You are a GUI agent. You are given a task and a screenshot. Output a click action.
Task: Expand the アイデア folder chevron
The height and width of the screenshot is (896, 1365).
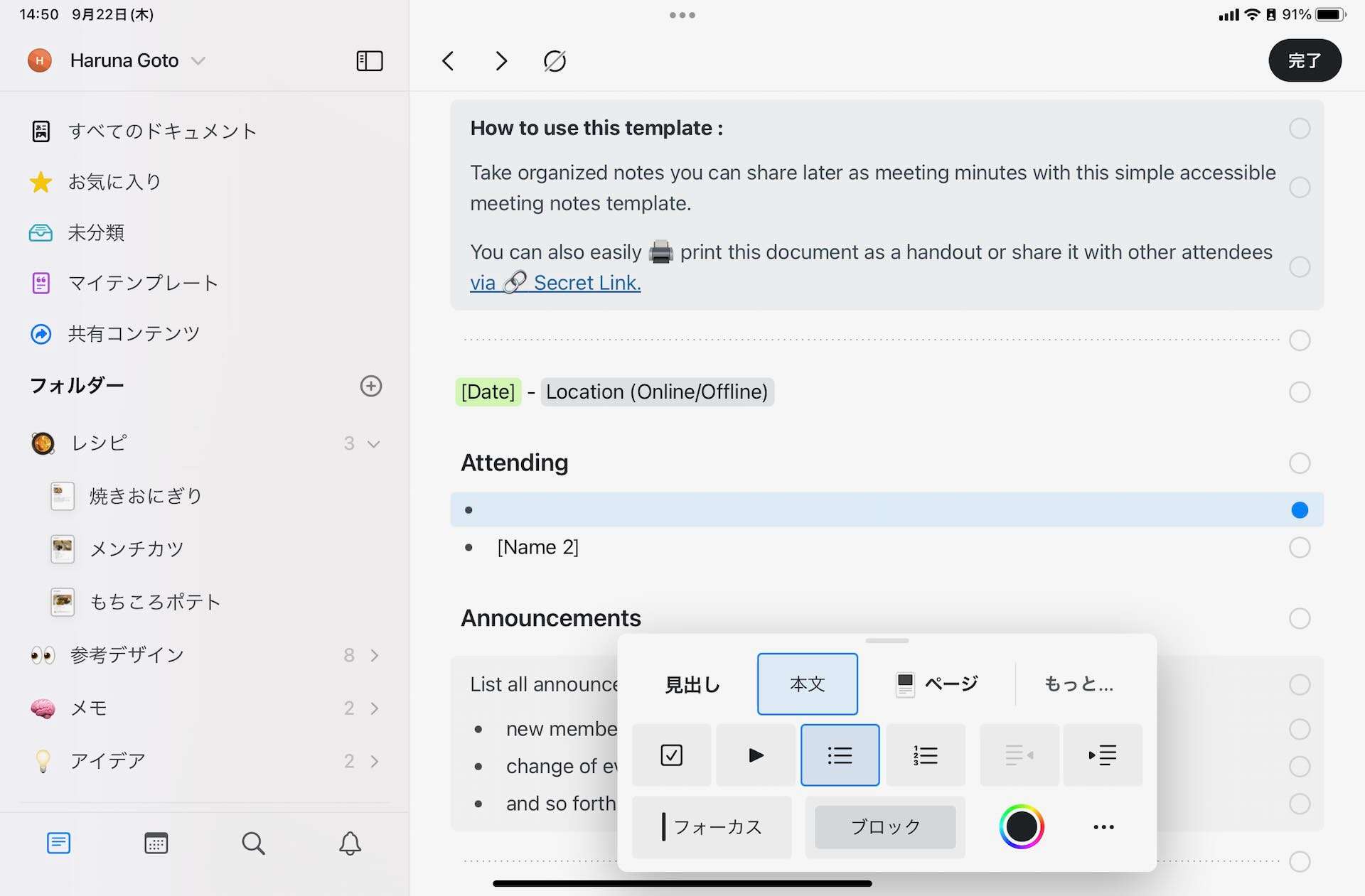click(375, 762)
